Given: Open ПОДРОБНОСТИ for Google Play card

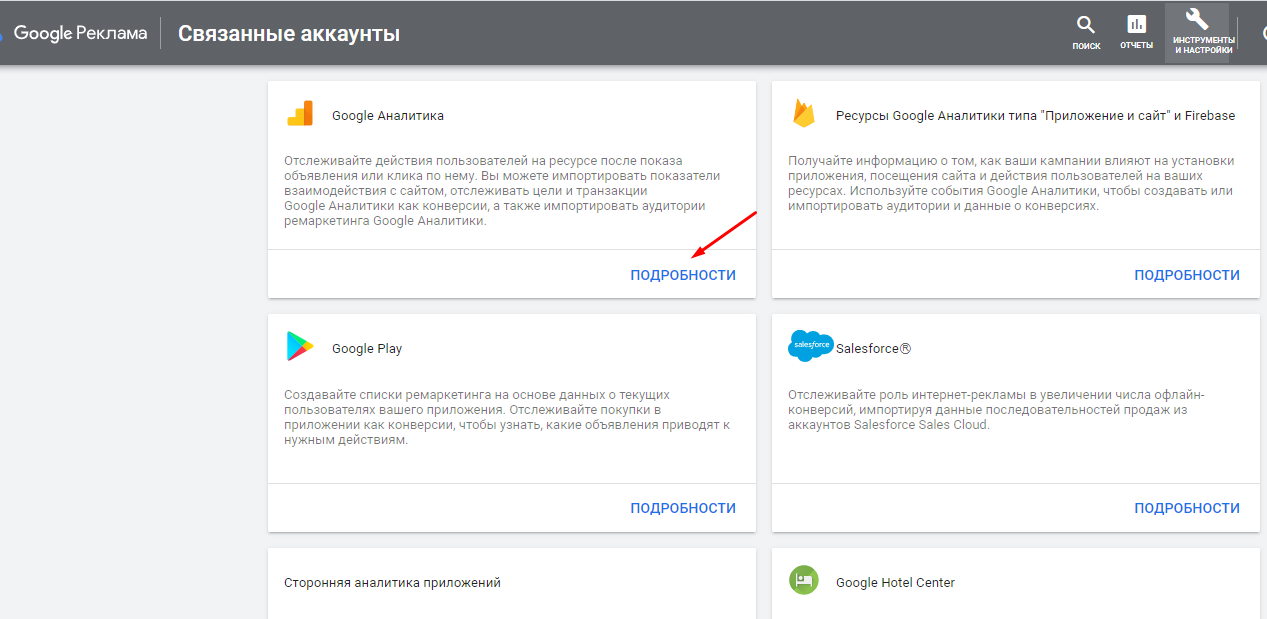Looking at the screenshot, I should point(683,508).
